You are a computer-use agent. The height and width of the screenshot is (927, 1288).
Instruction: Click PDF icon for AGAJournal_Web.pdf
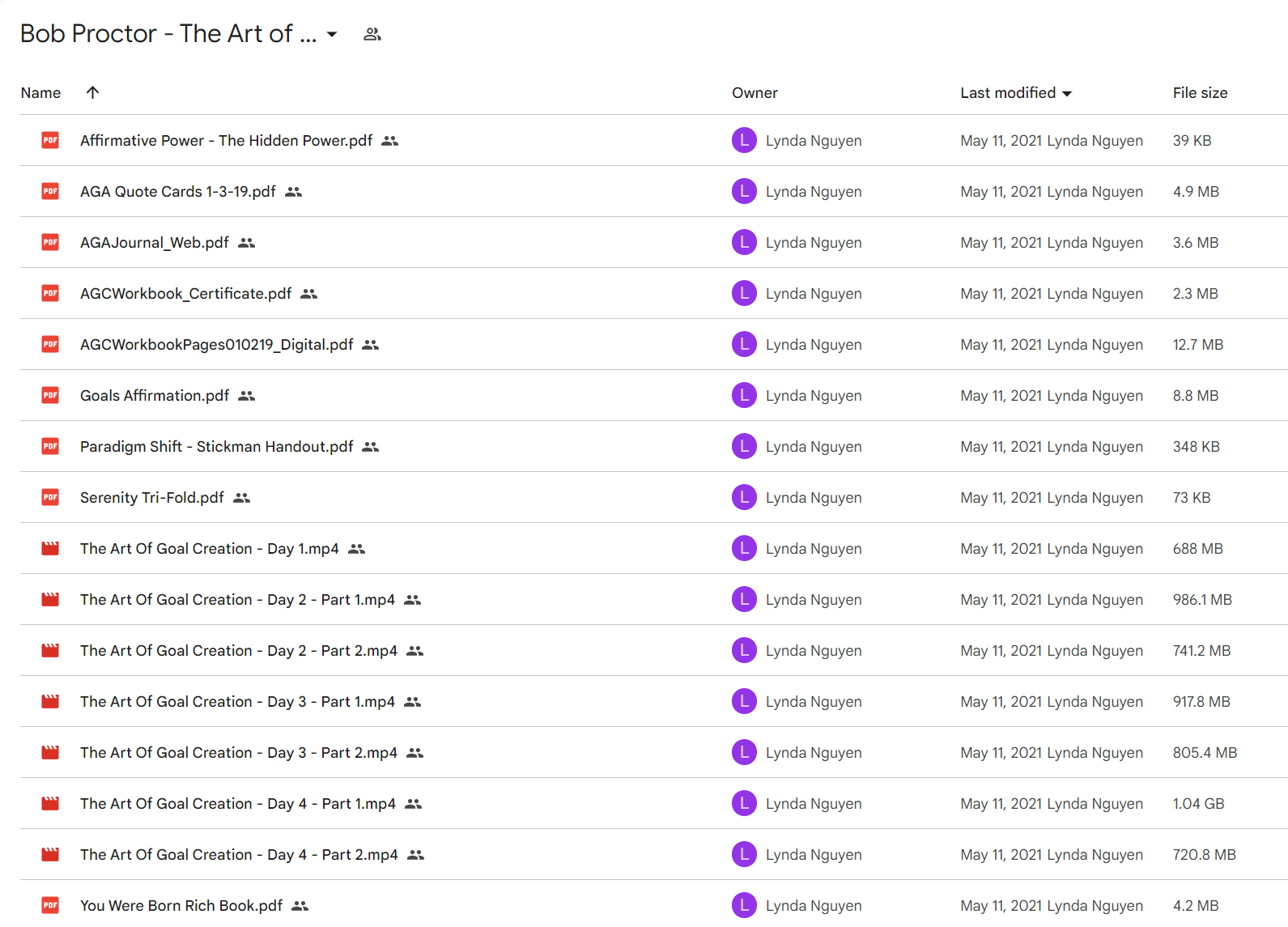50,242
